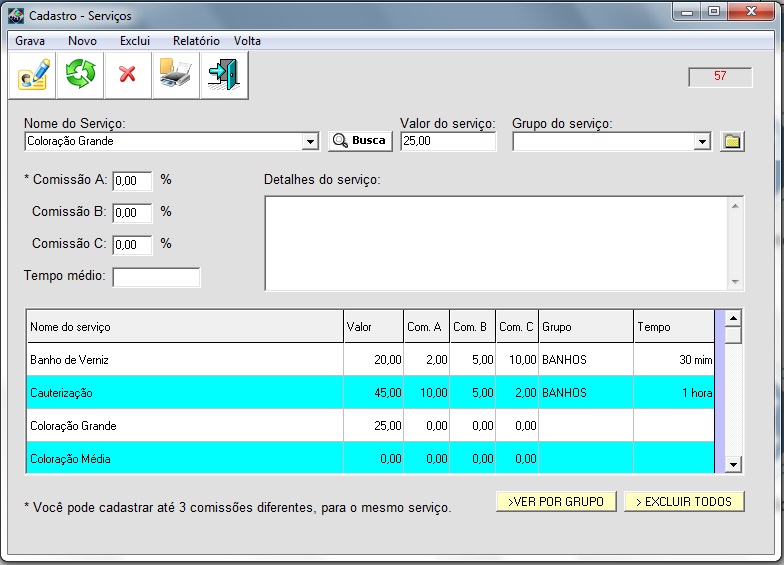The image size is (784, 565).
Task: Click the VER POR GRUPO button
Action: [556, 502]
